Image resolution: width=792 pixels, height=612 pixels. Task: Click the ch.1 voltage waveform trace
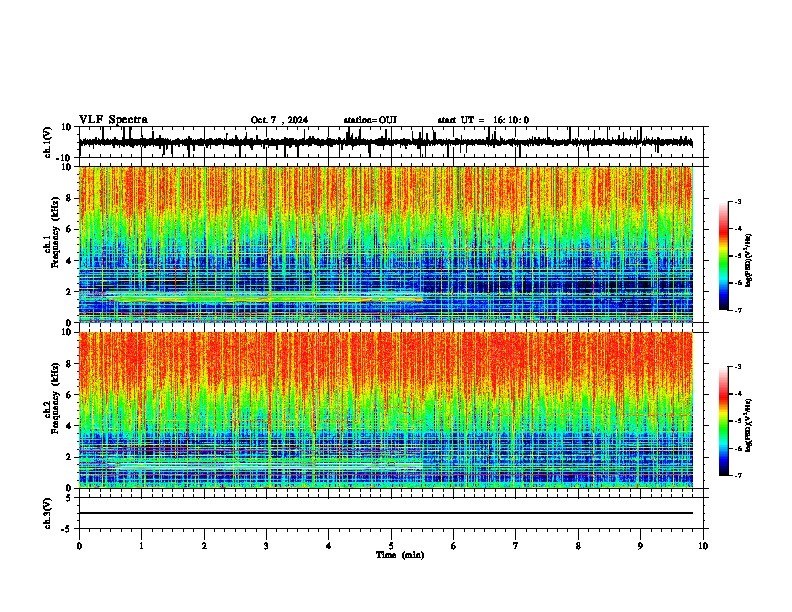click(x=386, y=142)
